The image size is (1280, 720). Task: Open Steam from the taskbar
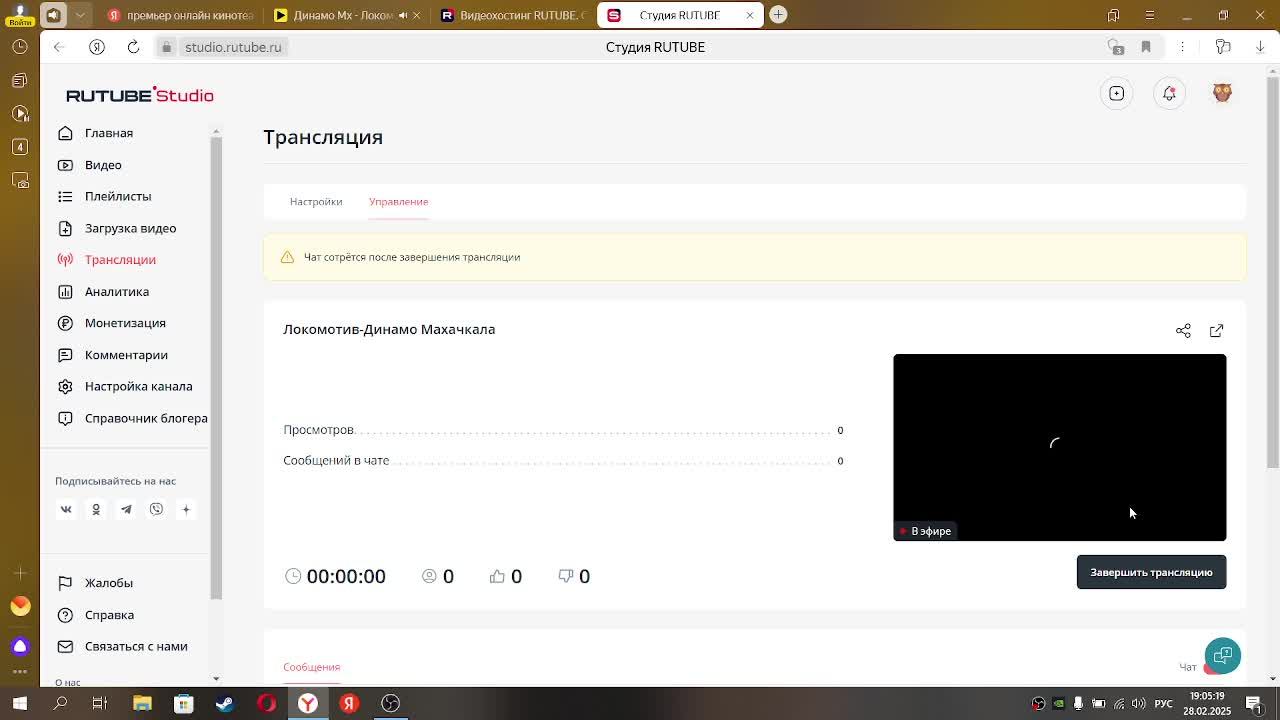(225, 703)
